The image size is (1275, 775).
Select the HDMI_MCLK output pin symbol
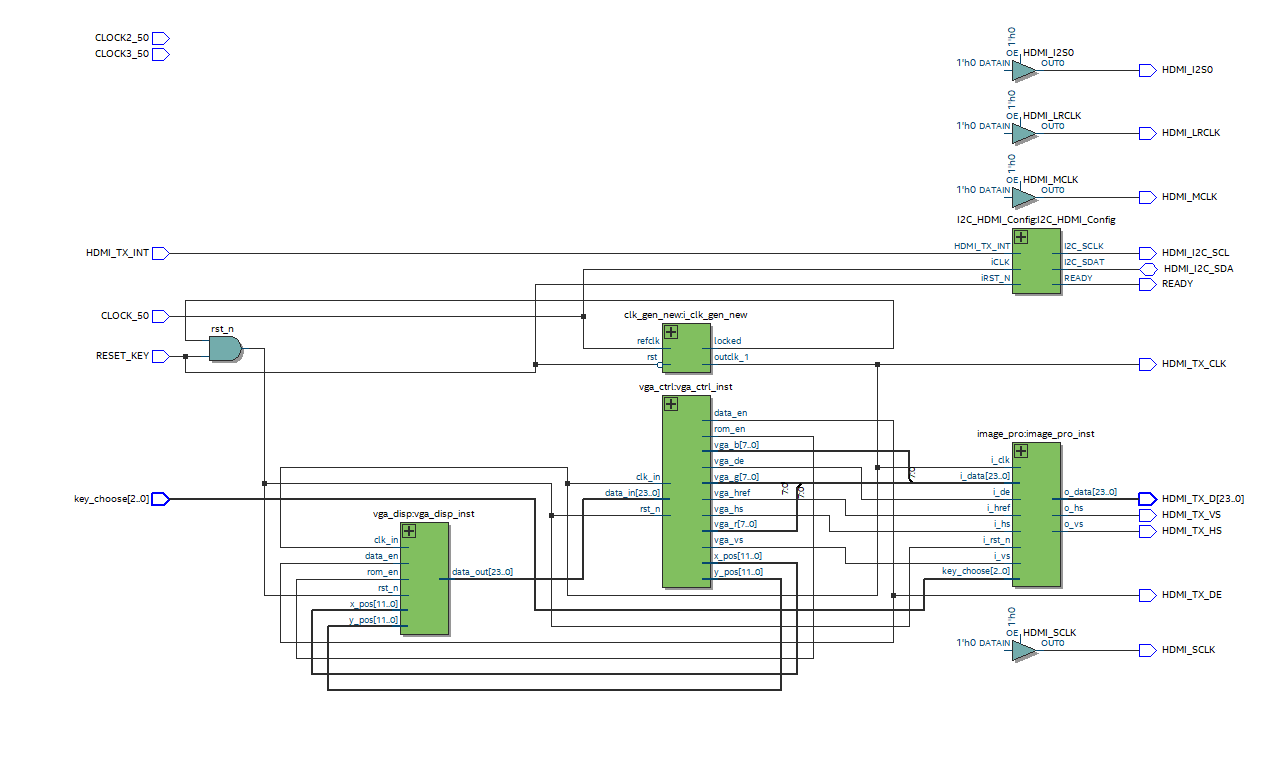point(1148,197)
